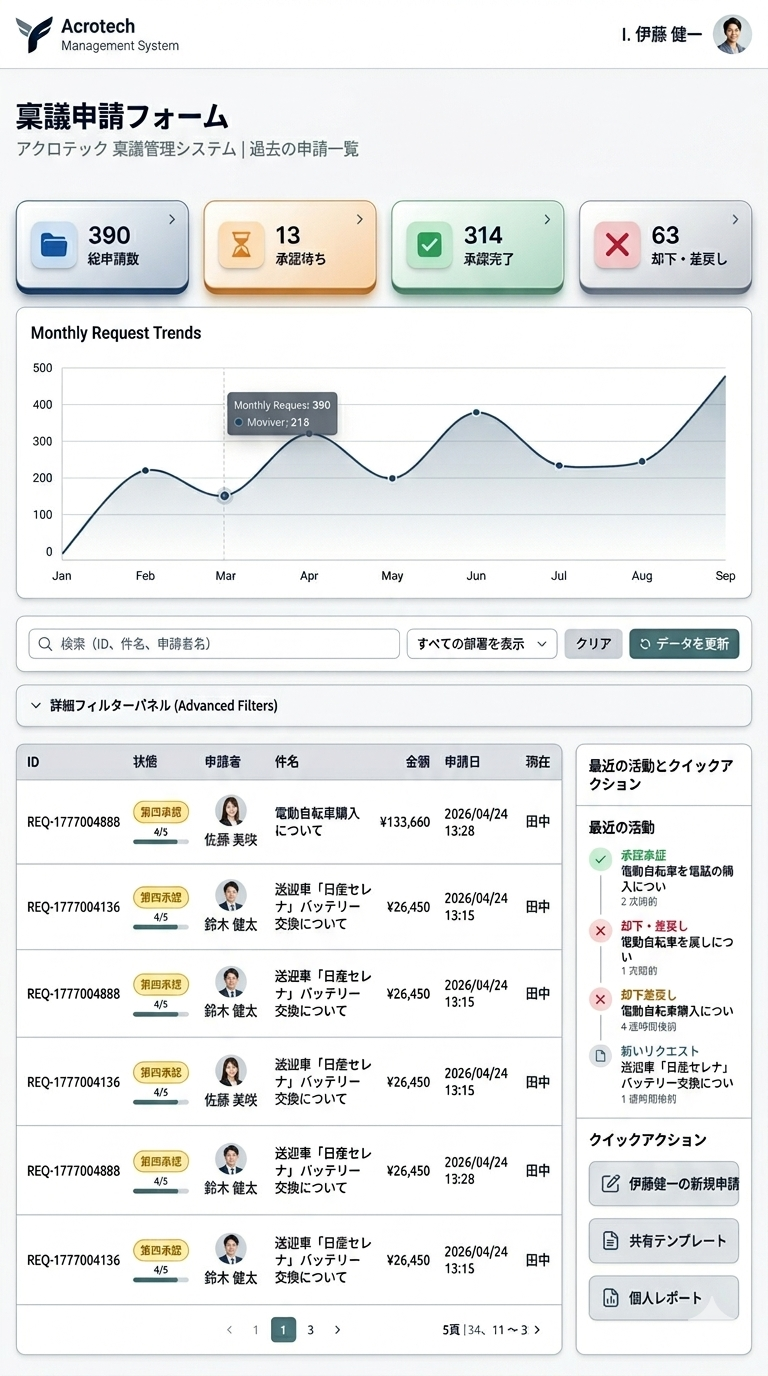This screenshot has height=1376, width=768.
Task: Select the highlighted current page 1
Action: (x=283, y=1330)
